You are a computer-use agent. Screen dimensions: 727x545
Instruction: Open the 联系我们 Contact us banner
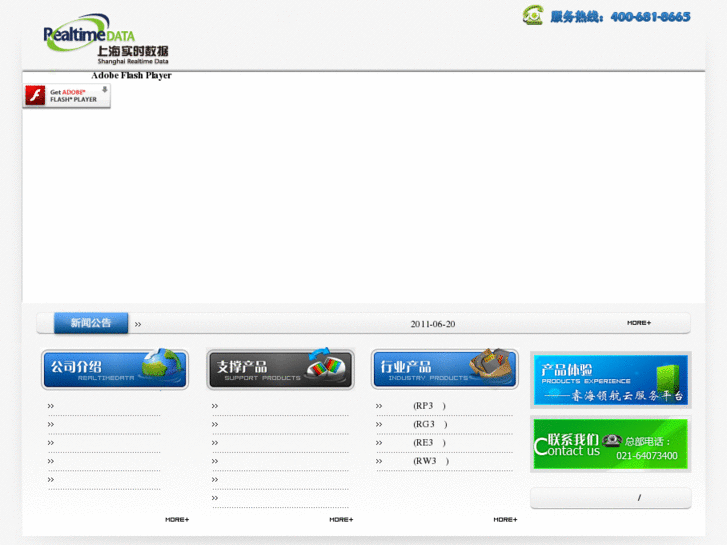tap(611, 444)
